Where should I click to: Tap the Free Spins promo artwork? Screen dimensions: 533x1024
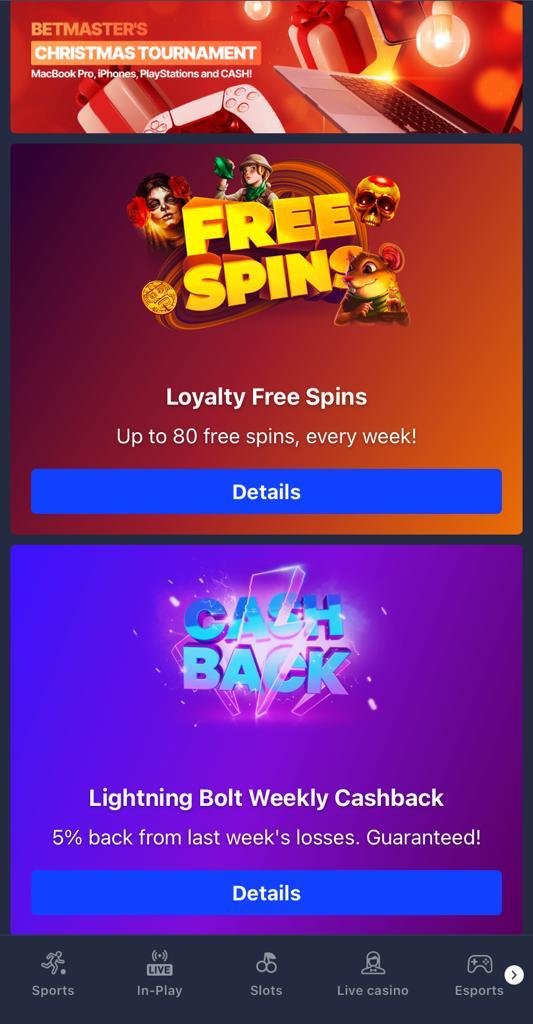[268, 242]
